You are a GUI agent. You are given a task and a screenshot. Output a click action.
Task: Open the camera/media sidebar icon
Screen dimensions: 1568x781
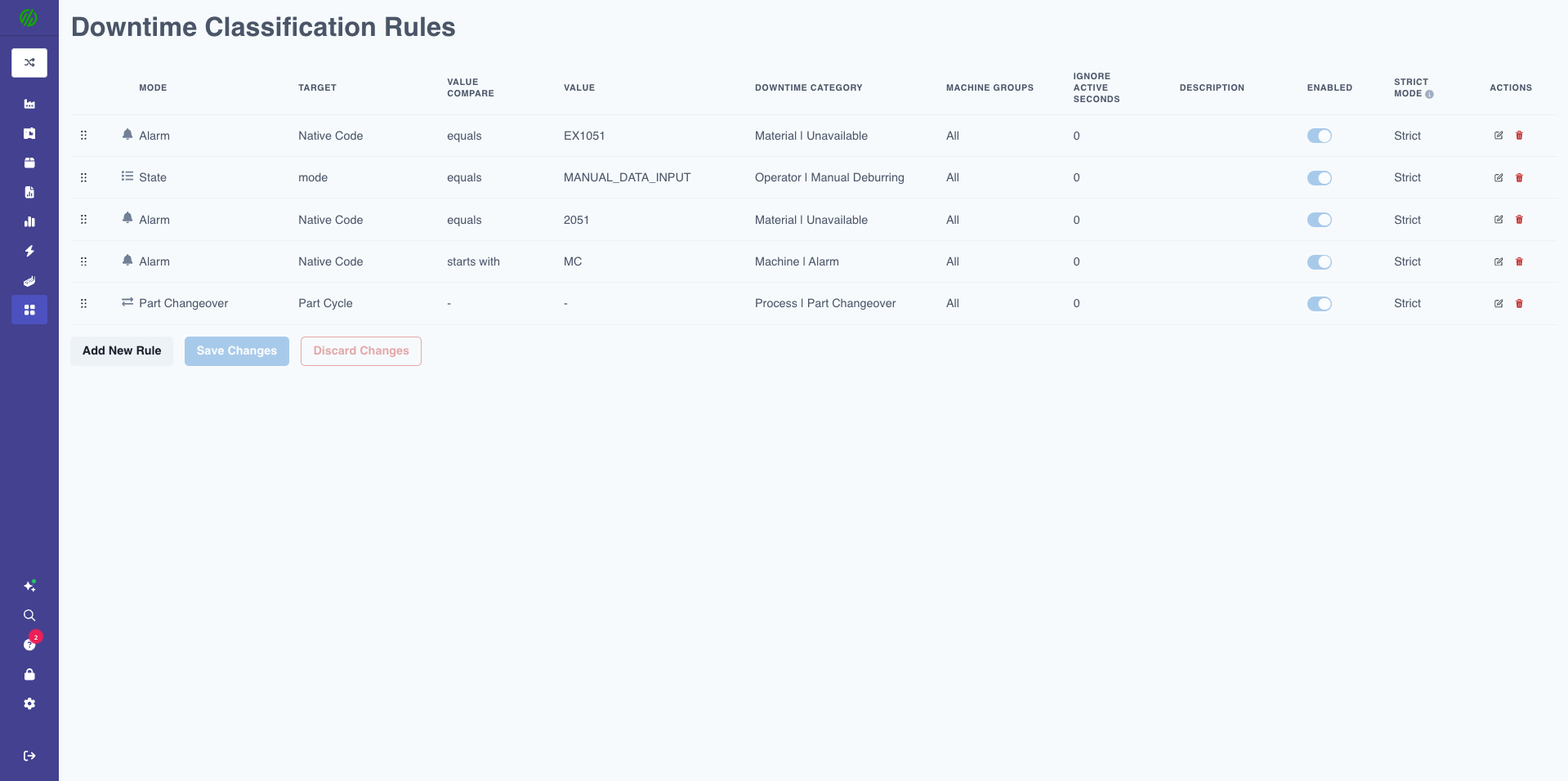29,133
